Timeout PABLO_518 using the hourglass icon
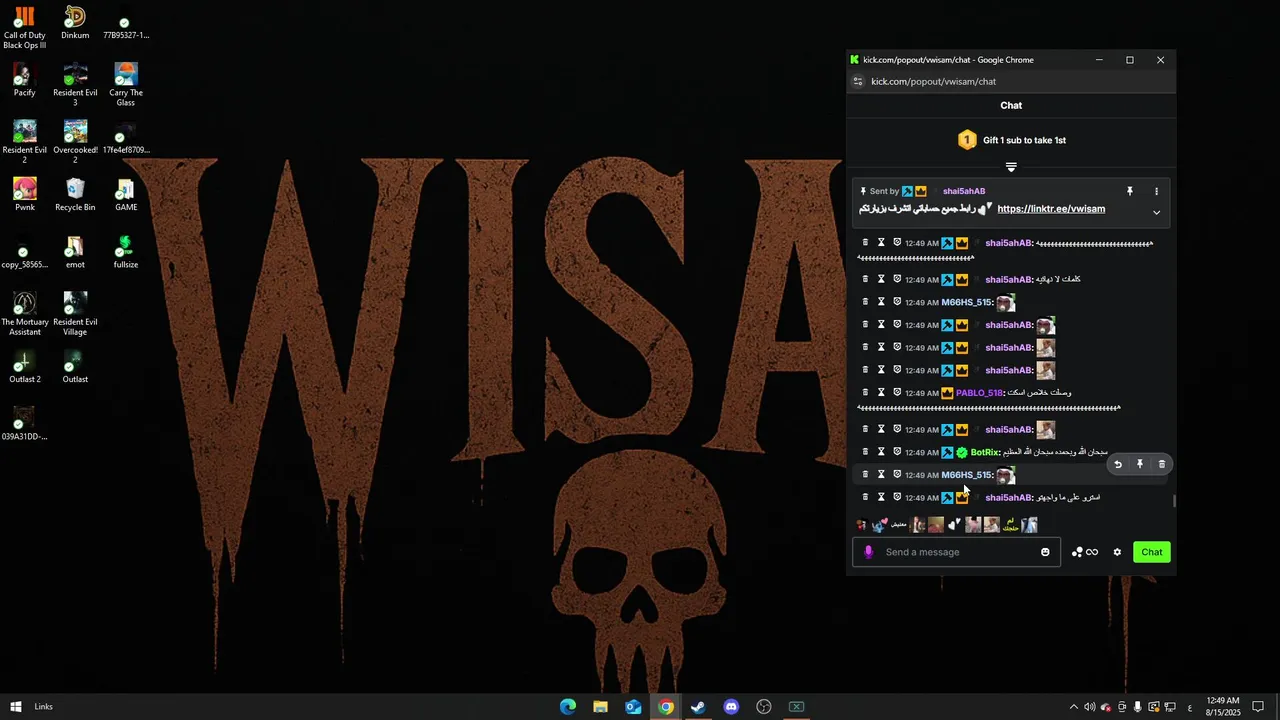The height and width of the screenshot is (720, 1280). tap(881, 392)
